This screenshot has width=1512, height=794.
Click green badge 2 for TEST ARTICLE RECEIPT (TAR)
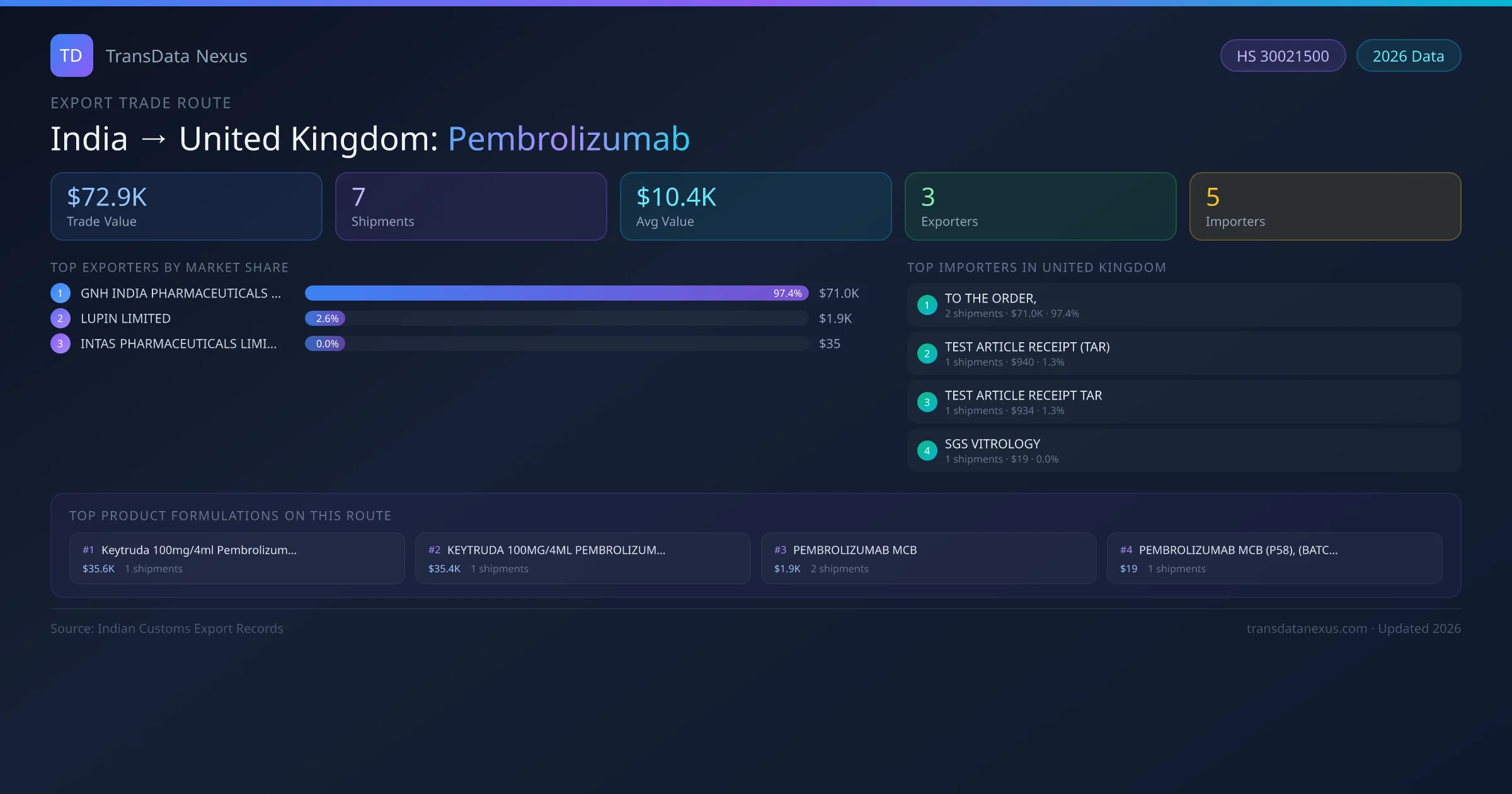pos(927,354)
